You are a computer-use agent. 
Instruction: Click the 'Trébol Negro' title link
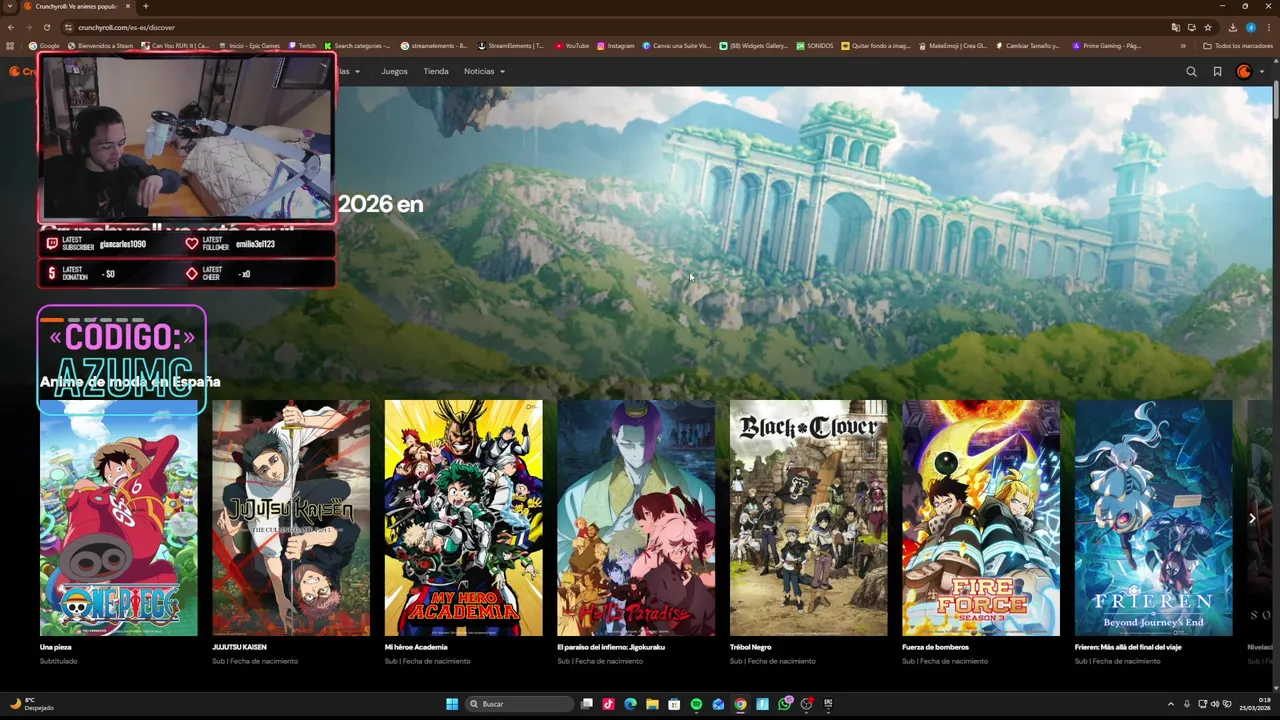(x=751, y=647)
